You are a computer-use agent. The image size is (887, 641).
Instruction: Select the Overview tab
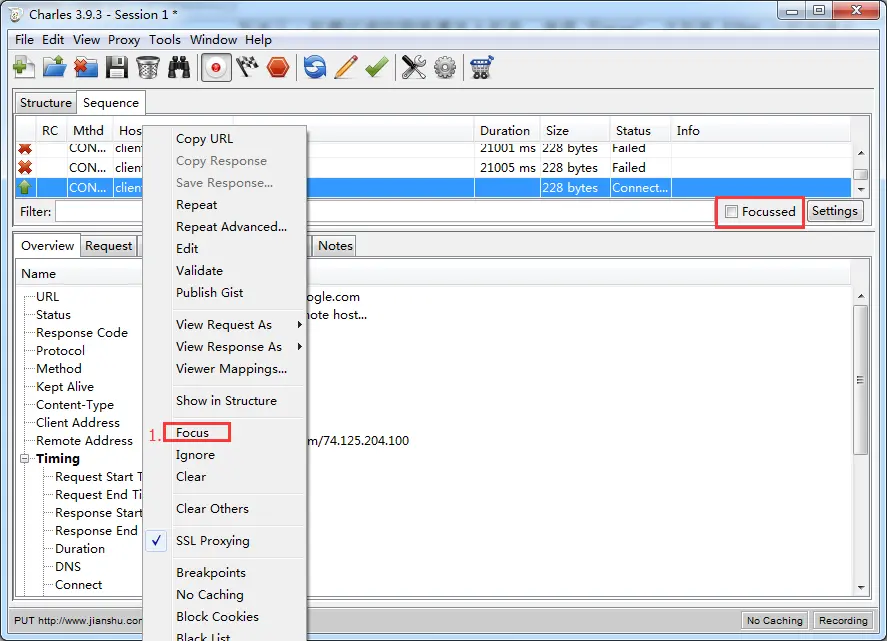point(48,246)
